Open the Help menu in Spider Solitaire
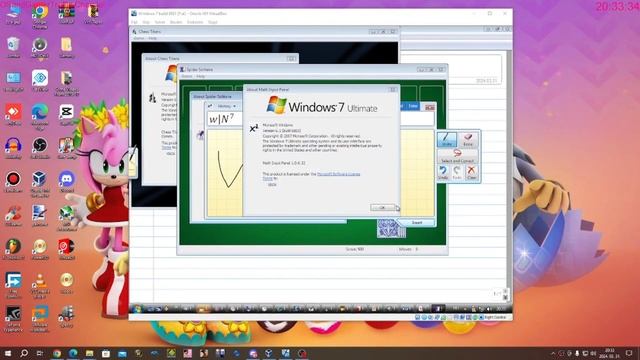This screenshot has width=640, height=360. (x=200, y=76)
